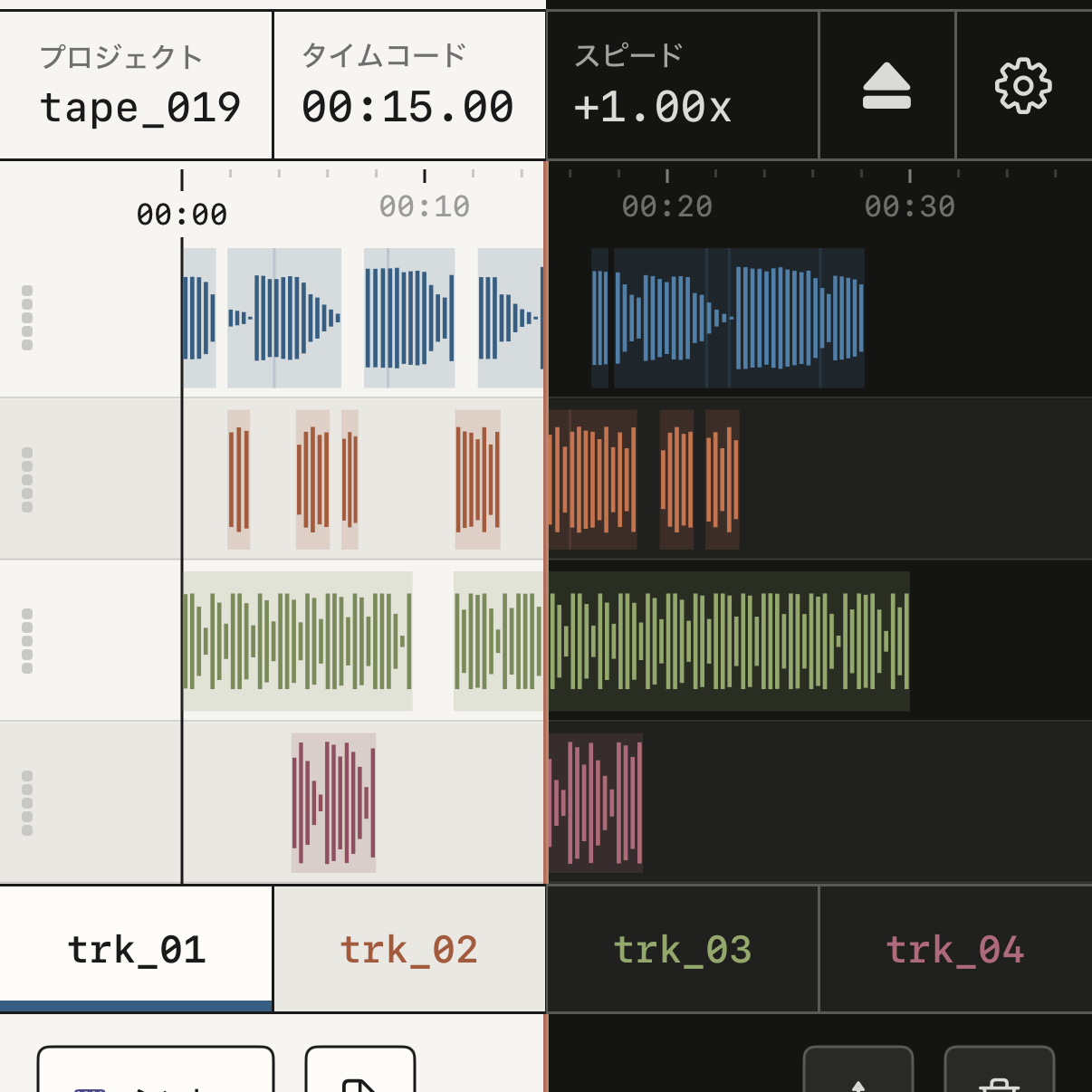Select the long green clip on dark side
The image size is (1092, 1092).
pos(729,641)
